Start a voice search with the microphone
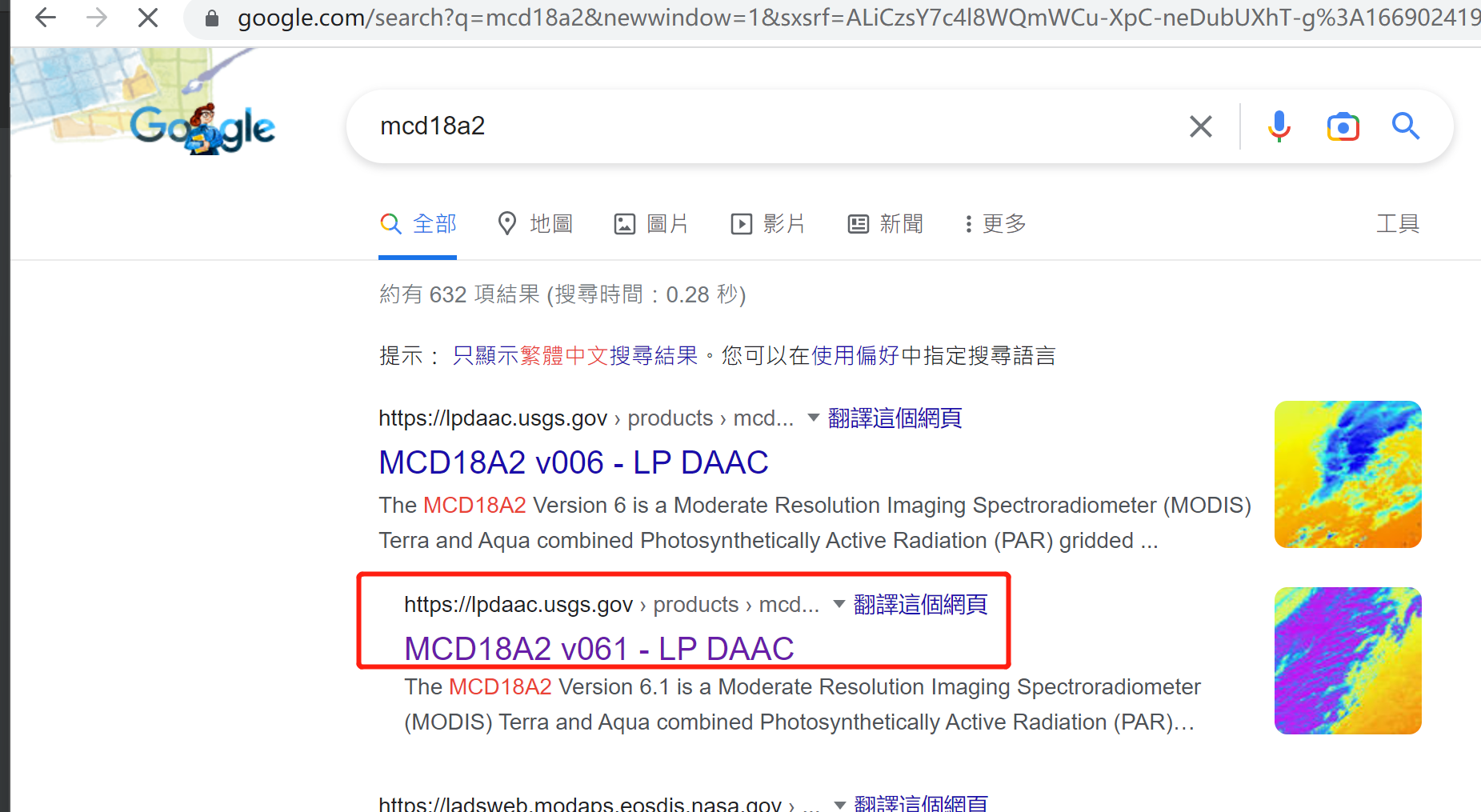 coord(1279,126)
